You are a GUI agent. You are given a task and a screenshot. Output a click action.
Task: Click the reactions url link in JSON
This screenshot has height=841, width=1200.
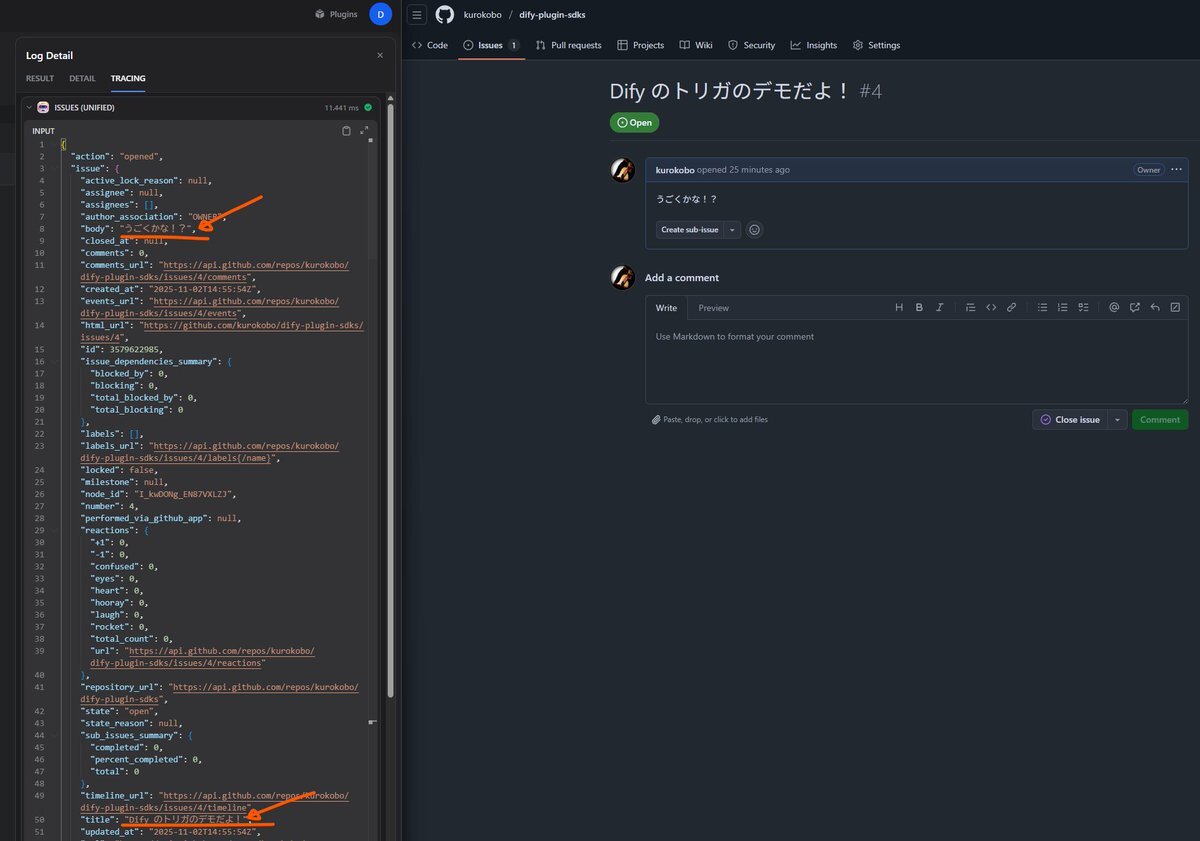tap(203, 656)
